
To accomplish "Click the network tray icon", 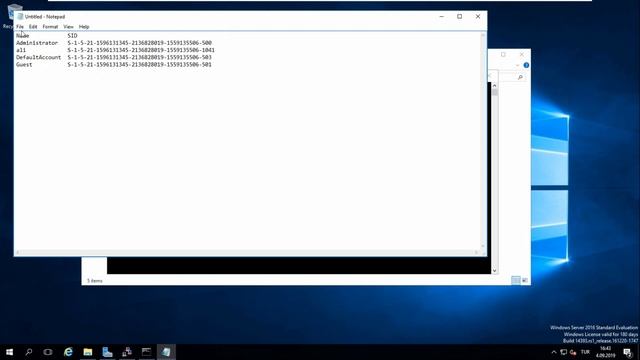I will [564, 352].
